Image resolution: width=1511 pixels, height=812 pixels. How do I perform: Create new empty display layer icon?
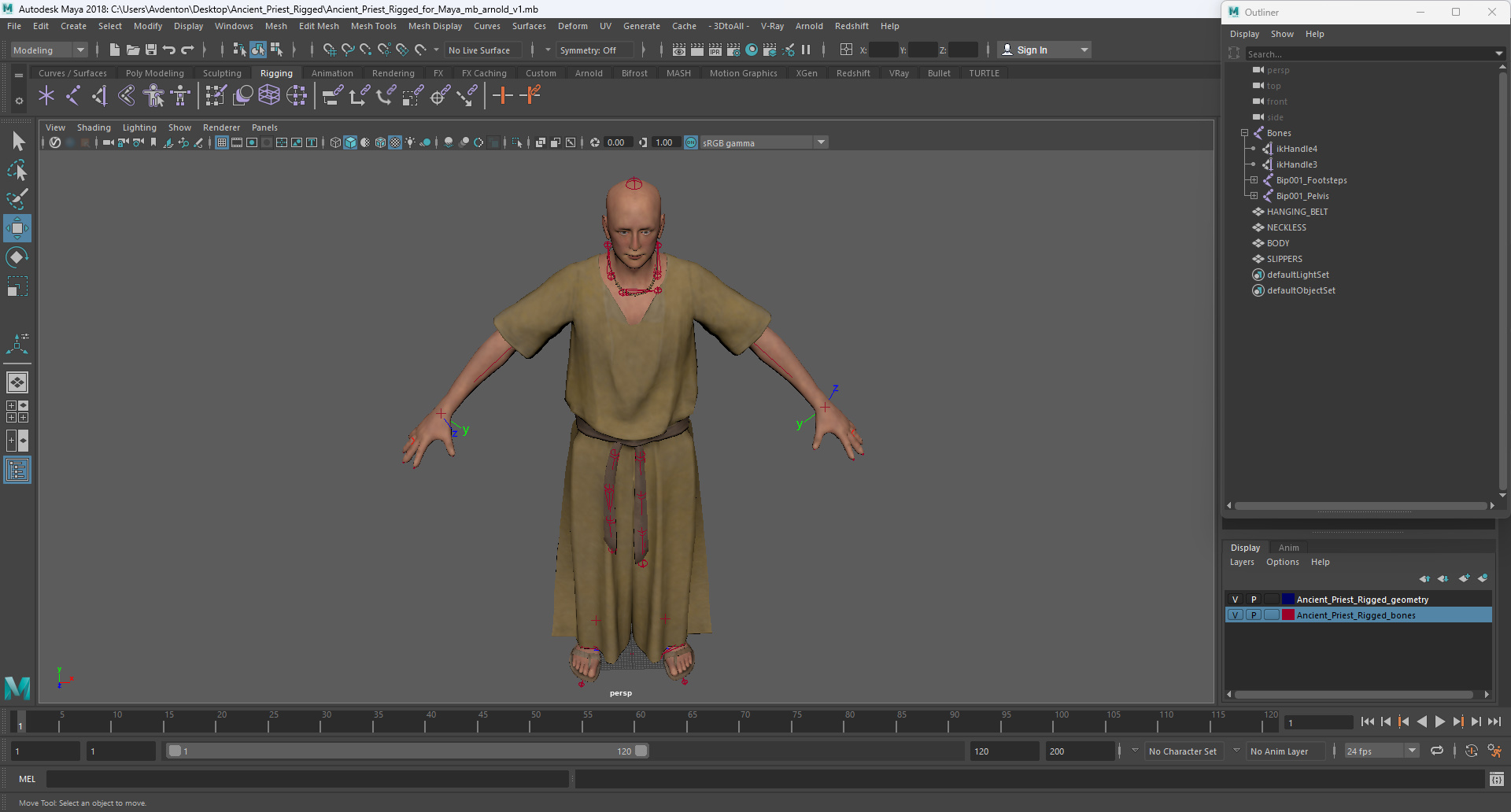(1464, 578)
